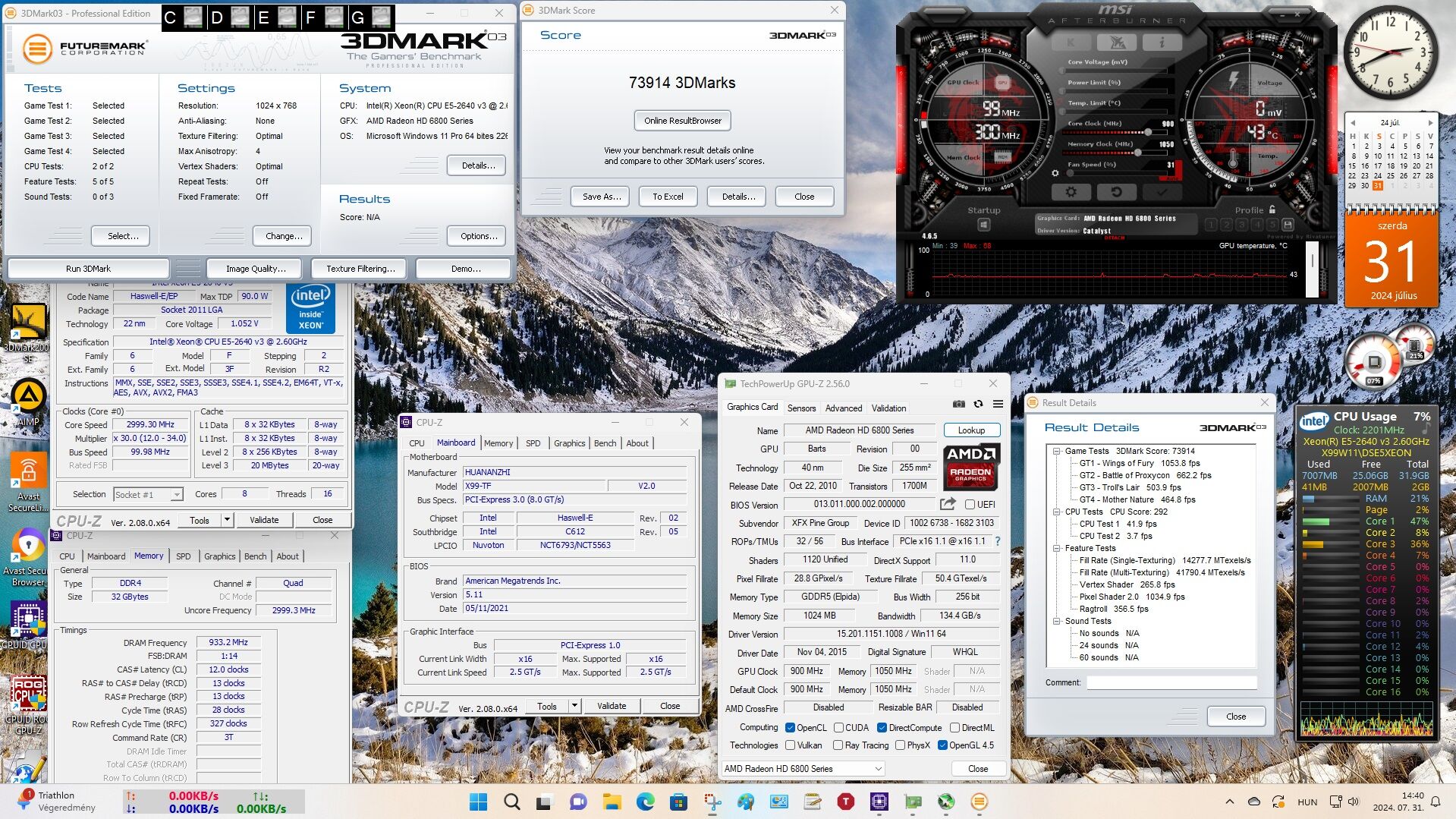Click Afterburner save profile floppy icon
This screenshot has height=819, width=1456.
1288,225
